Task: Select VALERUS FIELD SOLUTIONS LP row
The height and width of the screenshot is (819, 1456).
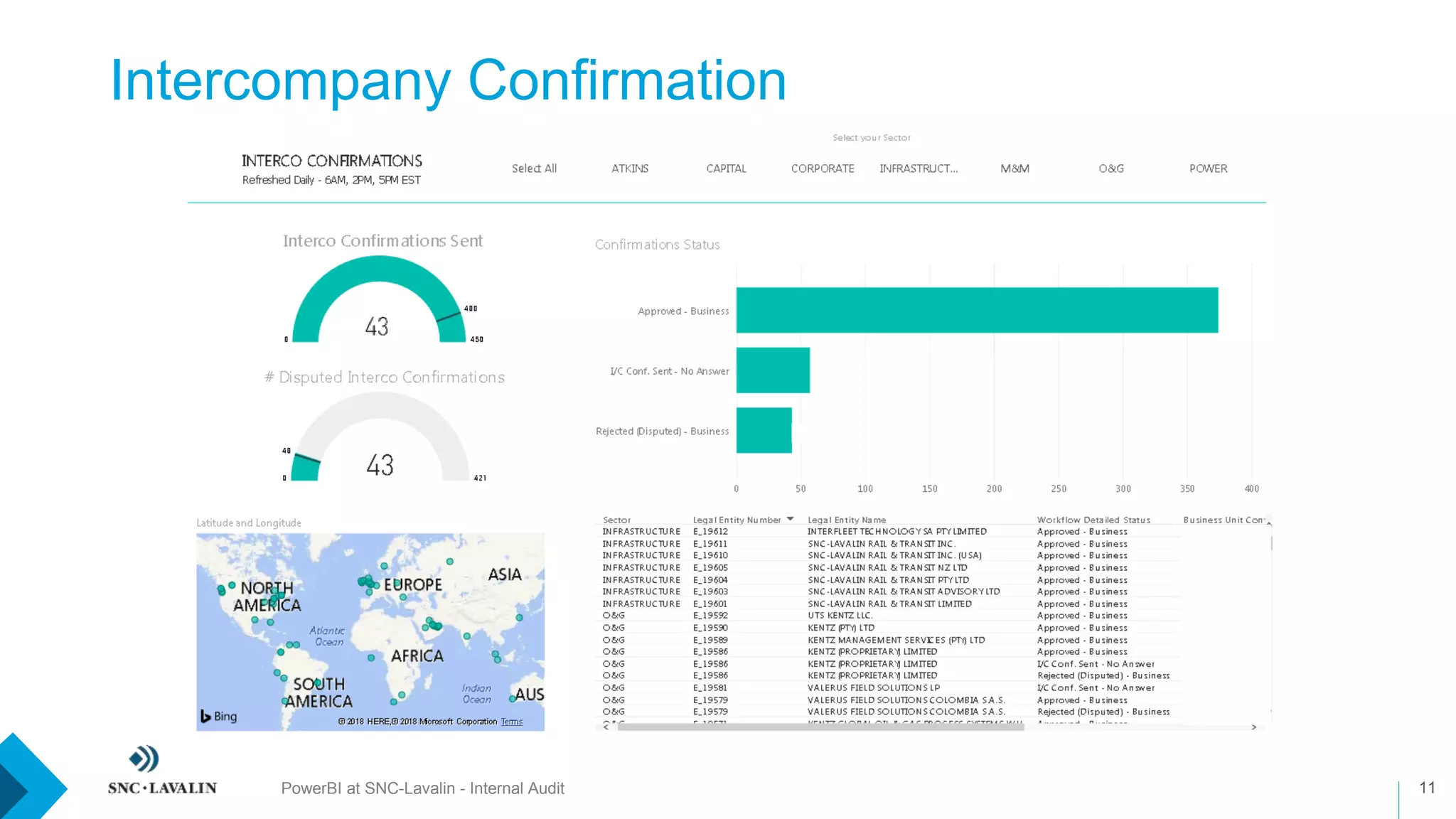Action: click(874, 688)
